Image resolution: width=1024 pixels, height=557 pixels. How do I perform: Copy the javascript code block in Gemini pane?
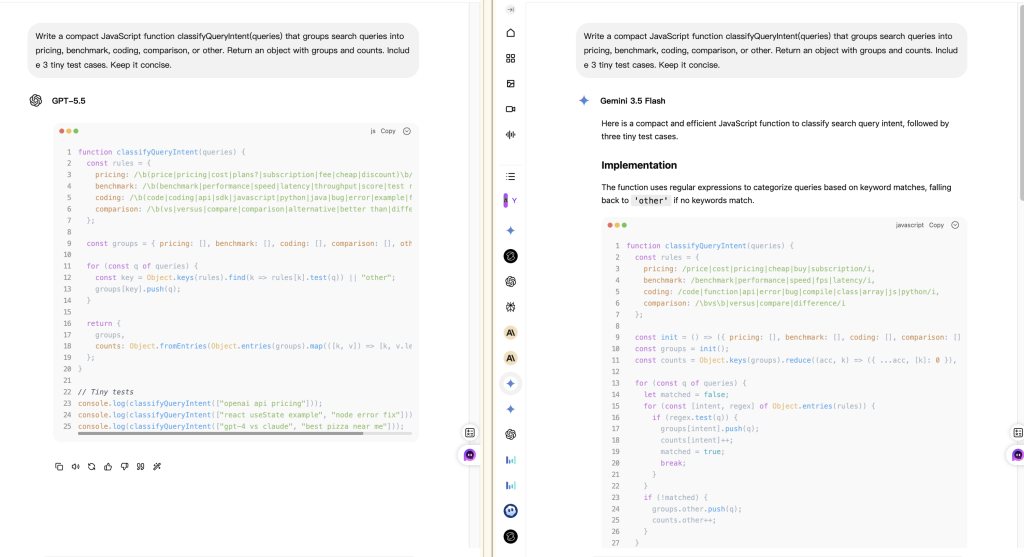coord(936,225)
